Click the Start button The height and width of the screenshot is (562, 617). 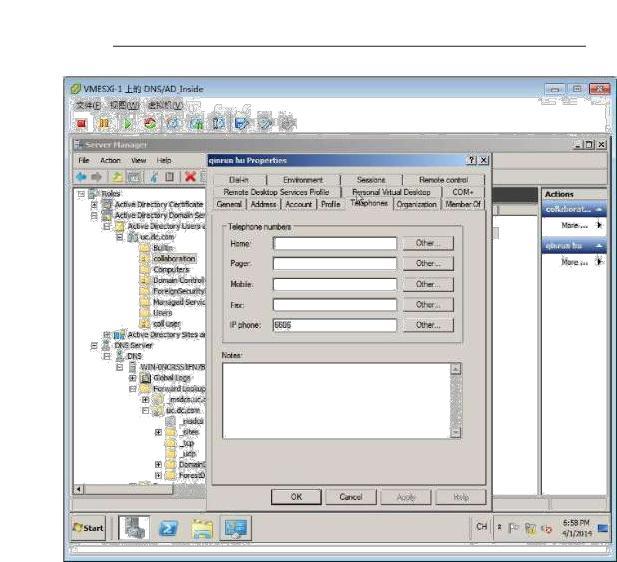click(x=89, y=528)
